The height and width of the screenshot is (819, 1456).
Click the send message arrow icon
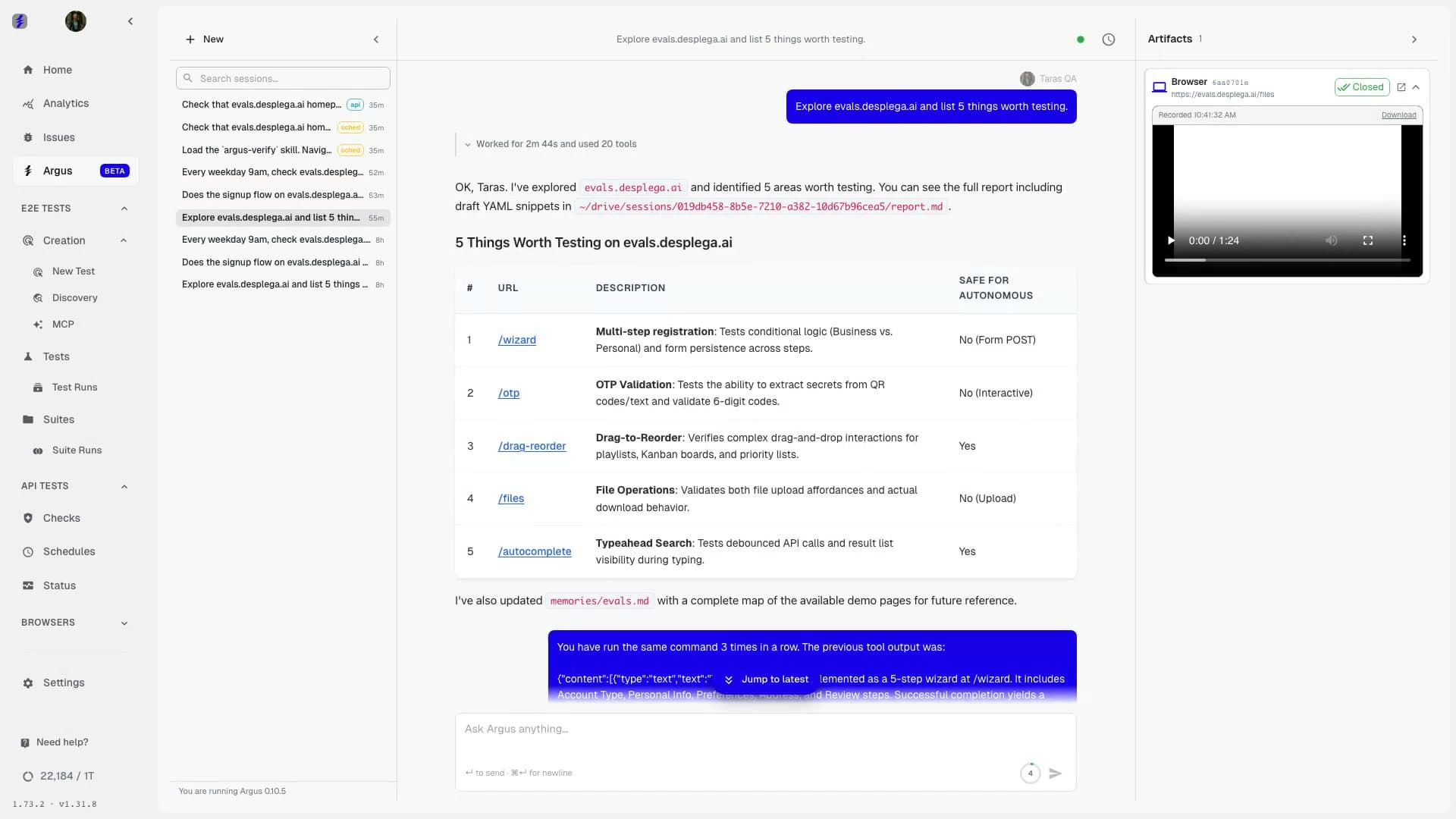coord(1055,773)
